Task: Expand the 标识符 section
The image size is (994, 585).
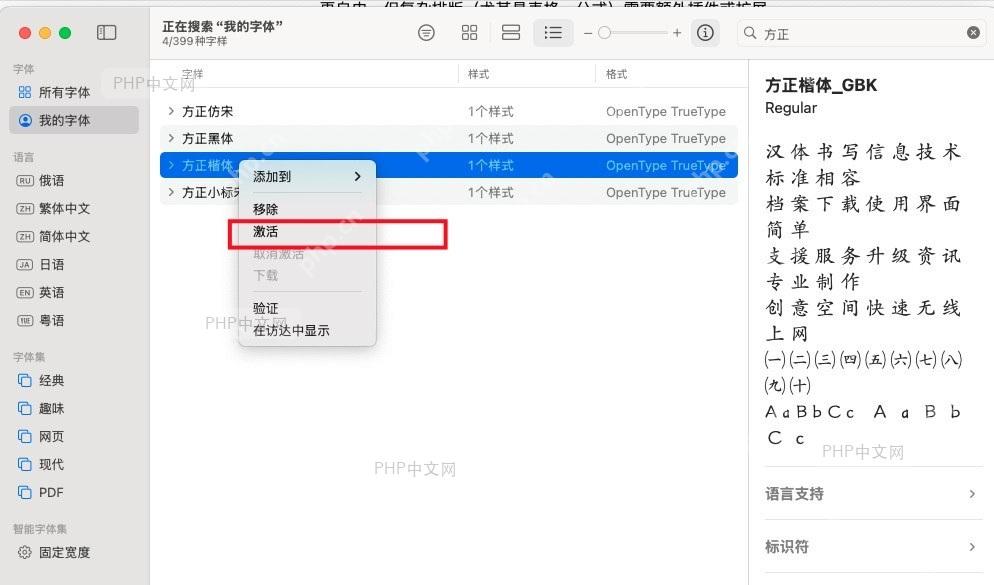Action: (x=873, y=546)
